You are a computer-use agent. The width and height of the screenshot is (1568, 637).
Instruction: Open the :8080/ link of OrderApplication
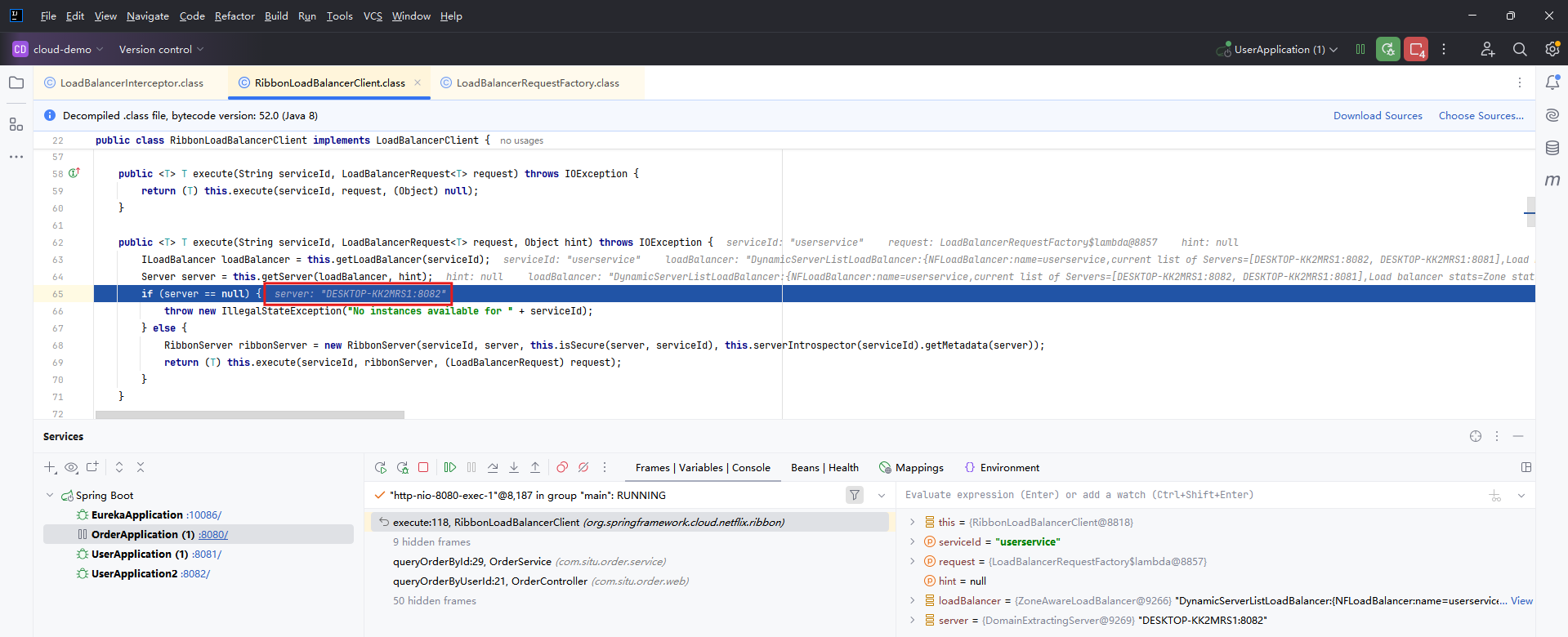(x=213, y=534)
